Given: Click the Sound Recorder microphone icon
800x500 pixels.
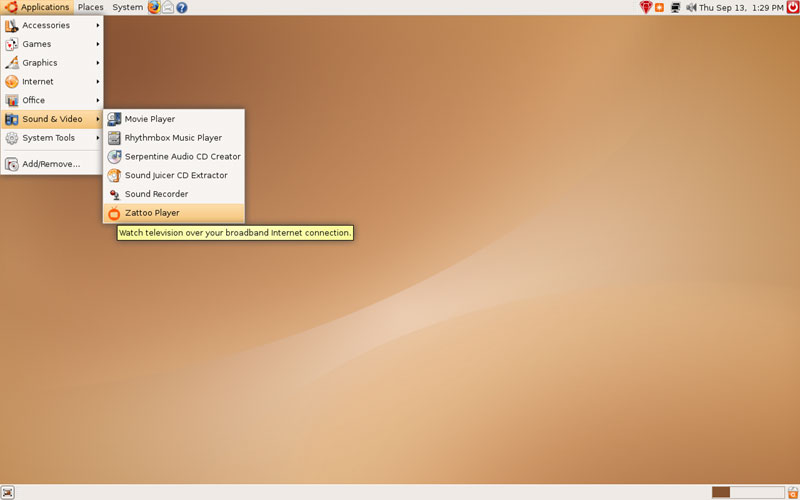Looking at the screenshot, I should (x=115, y=194).
